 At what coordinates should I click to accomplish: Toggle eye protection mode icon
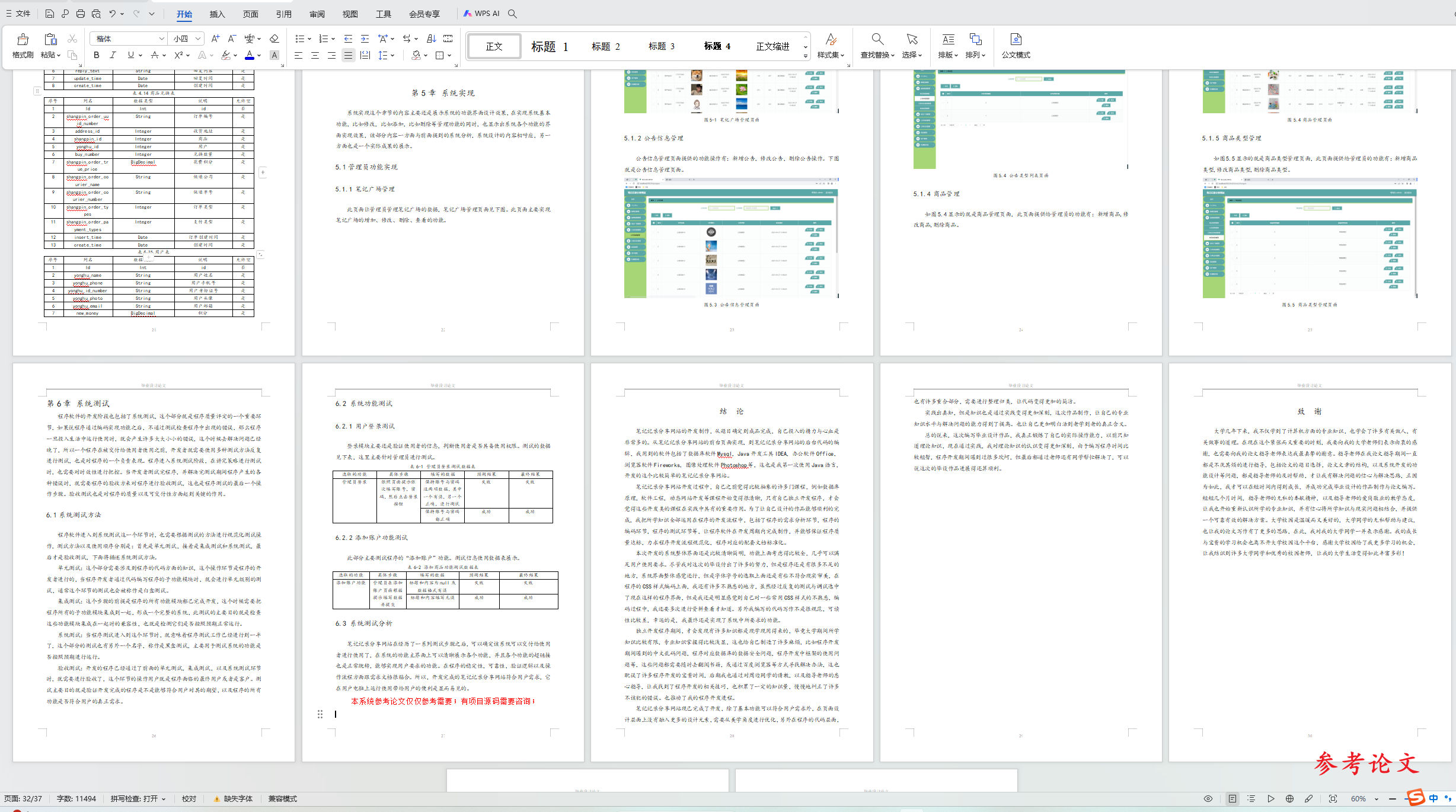coord(1208,798)
